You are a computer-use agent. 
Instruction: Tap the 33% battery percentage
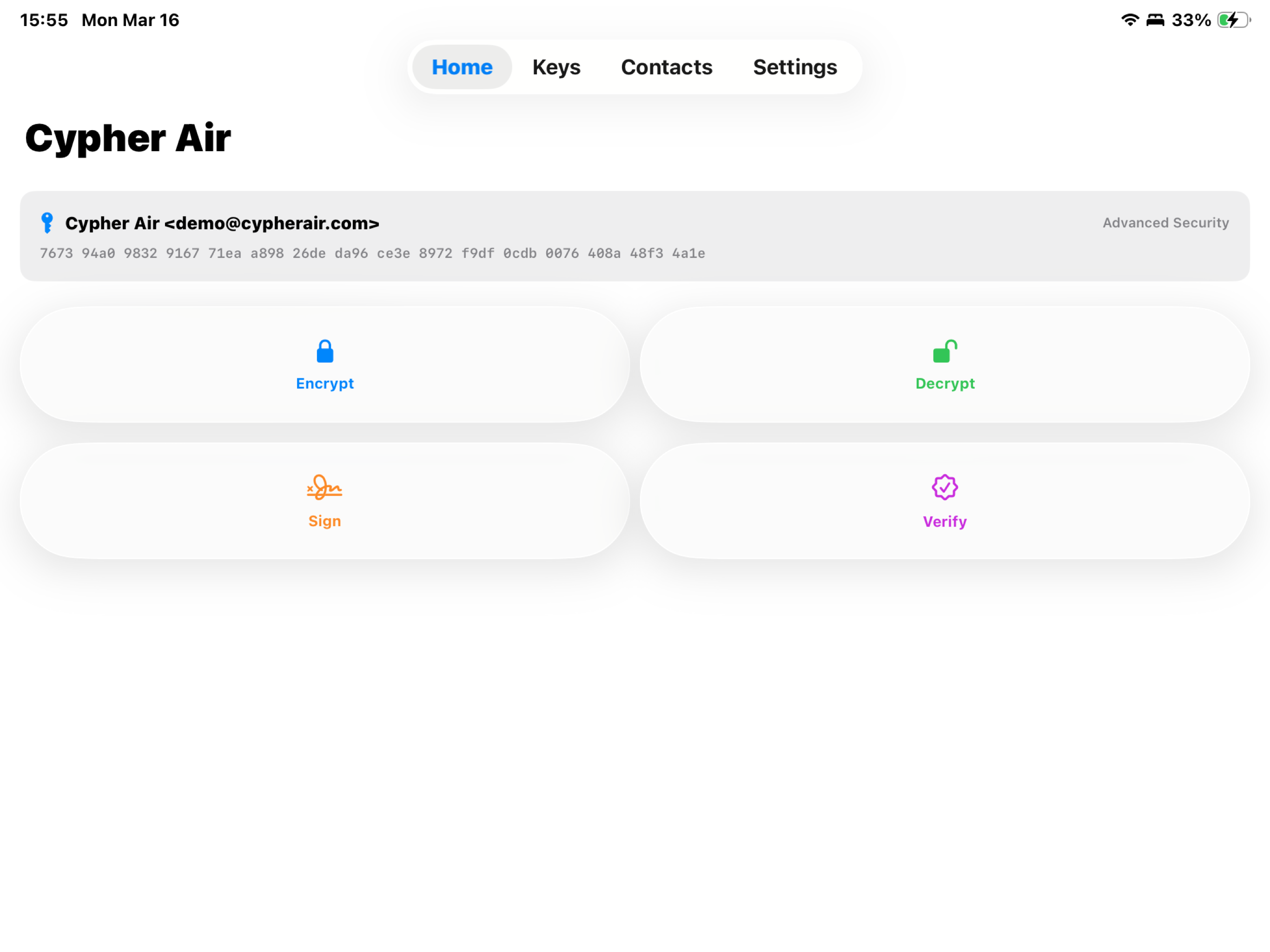[x=1191, y=20]
